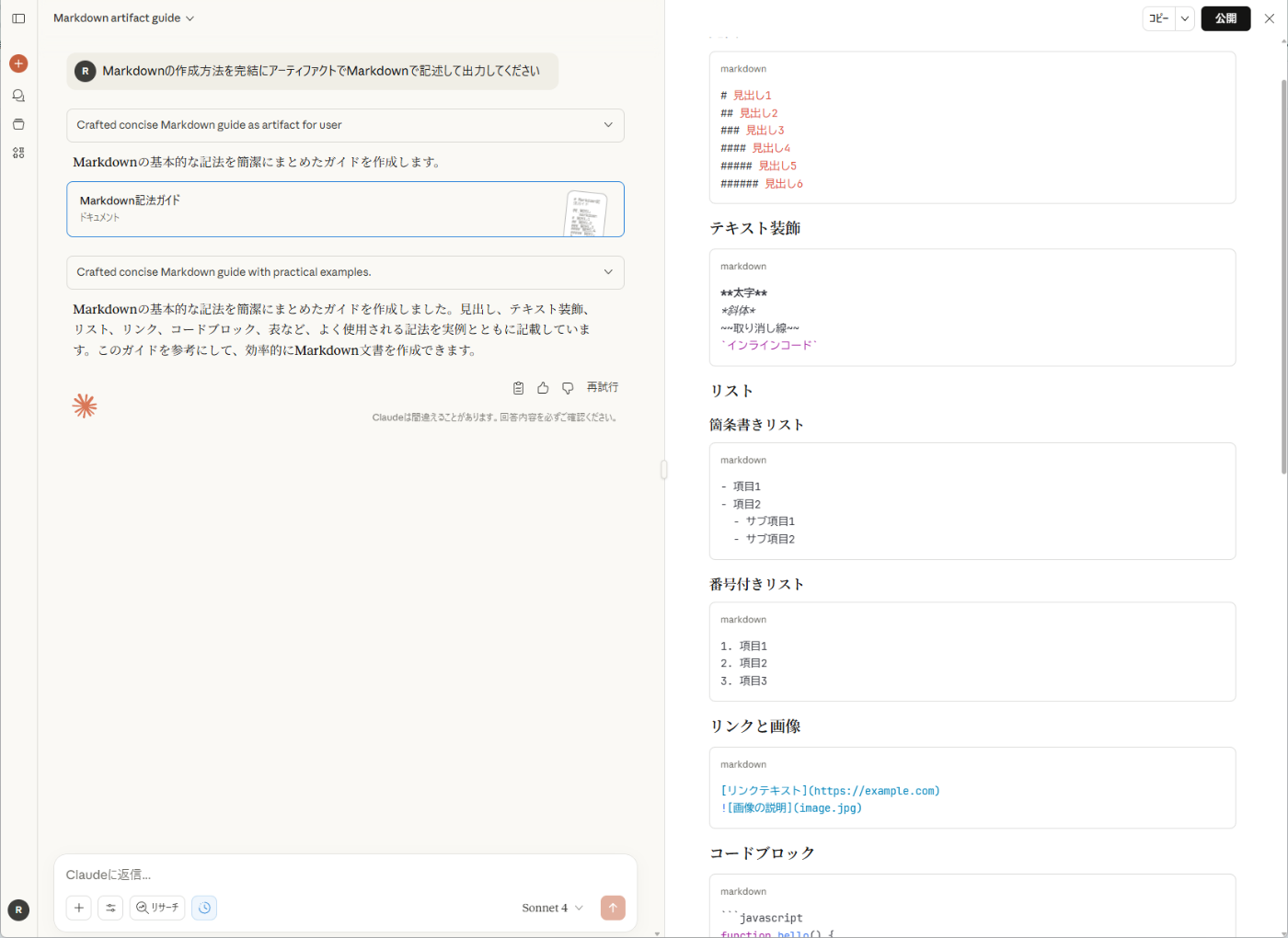Click the panel divider resize handle
This screenshot has width=1288, height=938.
coord(663,470)
